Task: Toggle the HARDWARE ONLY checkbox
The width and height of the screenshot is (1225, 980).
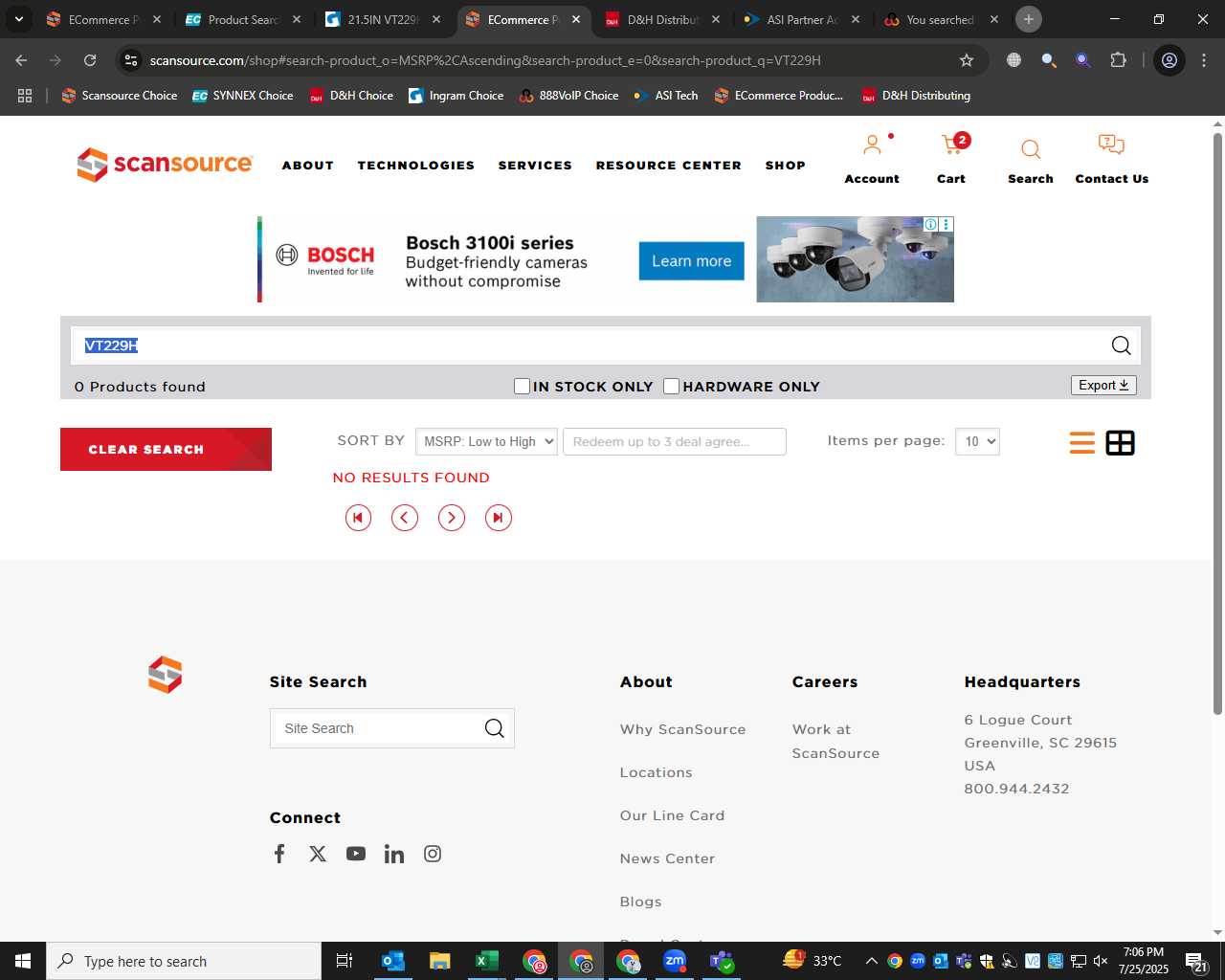Action: tap(672, 386)
